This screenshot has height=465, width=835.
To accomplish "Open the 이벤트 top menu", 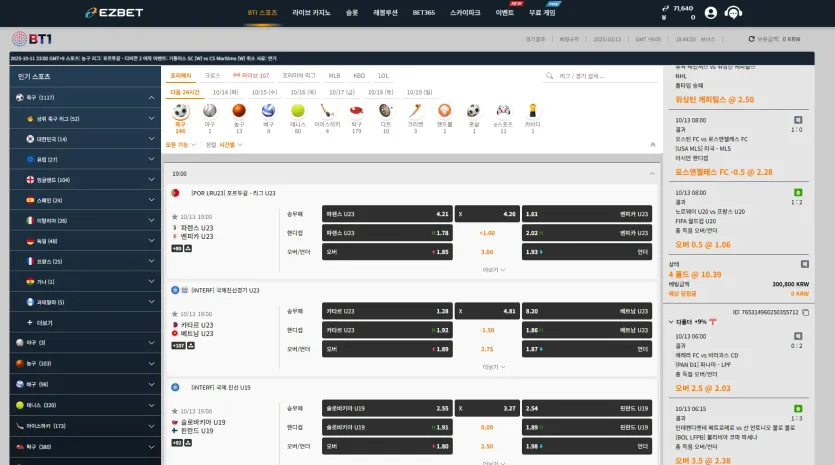I will click(505, 13).
